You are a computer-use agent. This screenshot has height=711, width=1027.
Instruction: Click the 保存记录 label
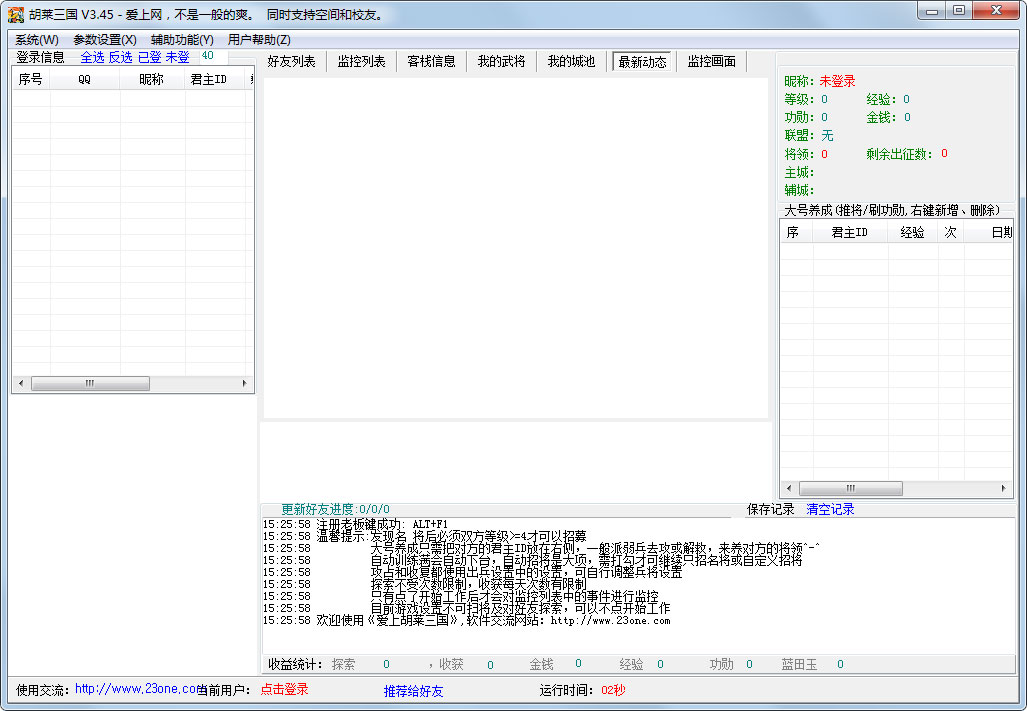[x=770, y=509]
